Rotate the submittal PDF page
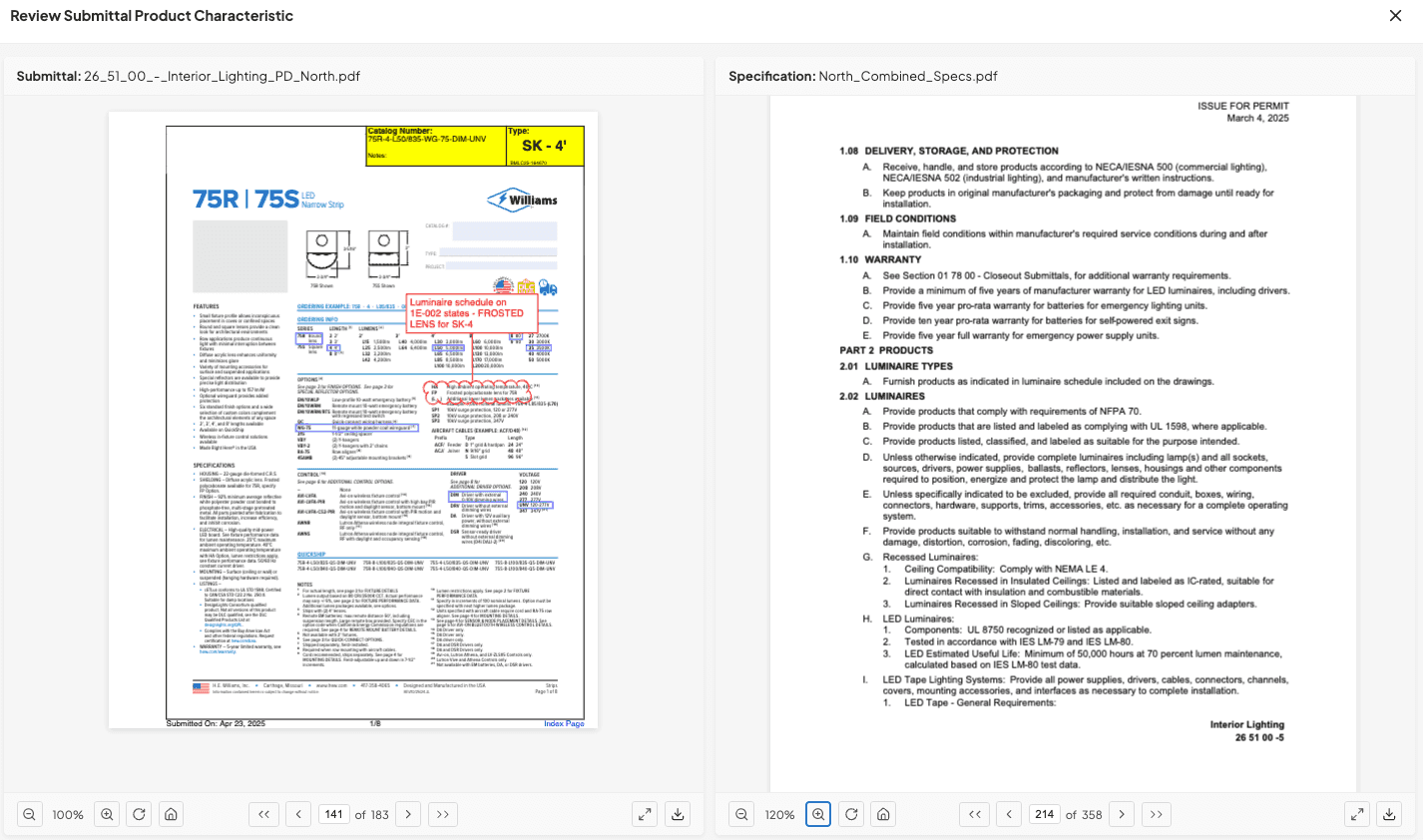 coord(139,814)
